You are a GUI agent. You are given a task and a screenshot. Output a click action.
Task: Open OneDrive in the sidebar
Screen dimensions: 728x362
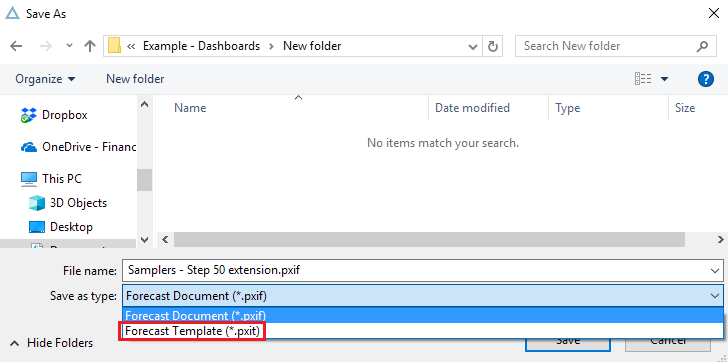78,147
